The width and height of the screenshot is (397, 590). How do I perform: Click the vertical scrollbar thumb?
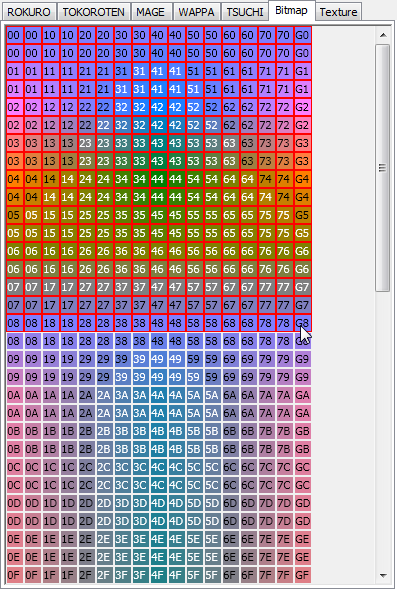(x=382, y=167)
